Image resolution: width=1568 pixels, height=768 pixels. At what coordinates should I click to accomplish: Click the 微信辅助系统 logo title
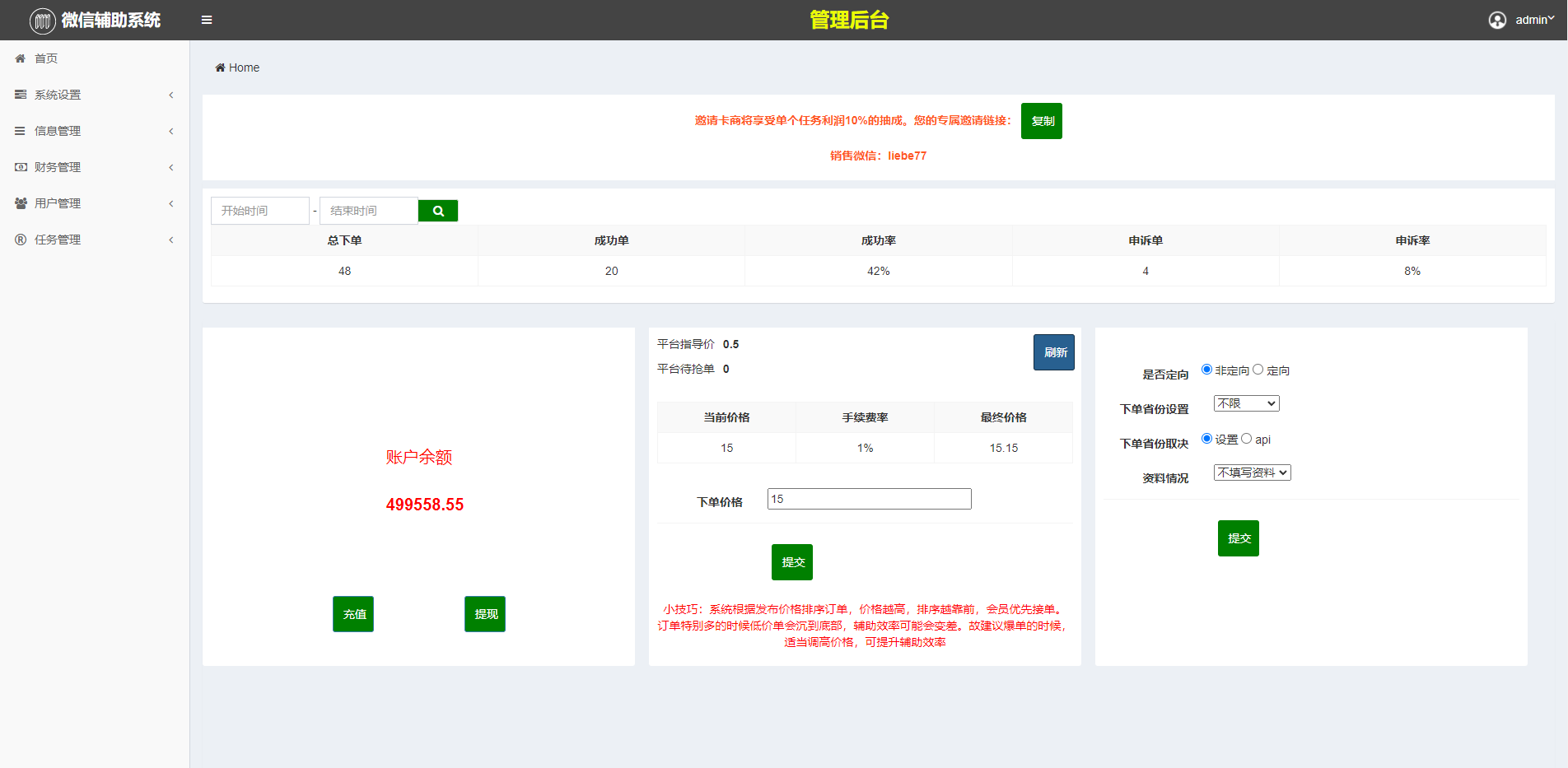click(93, 19)
